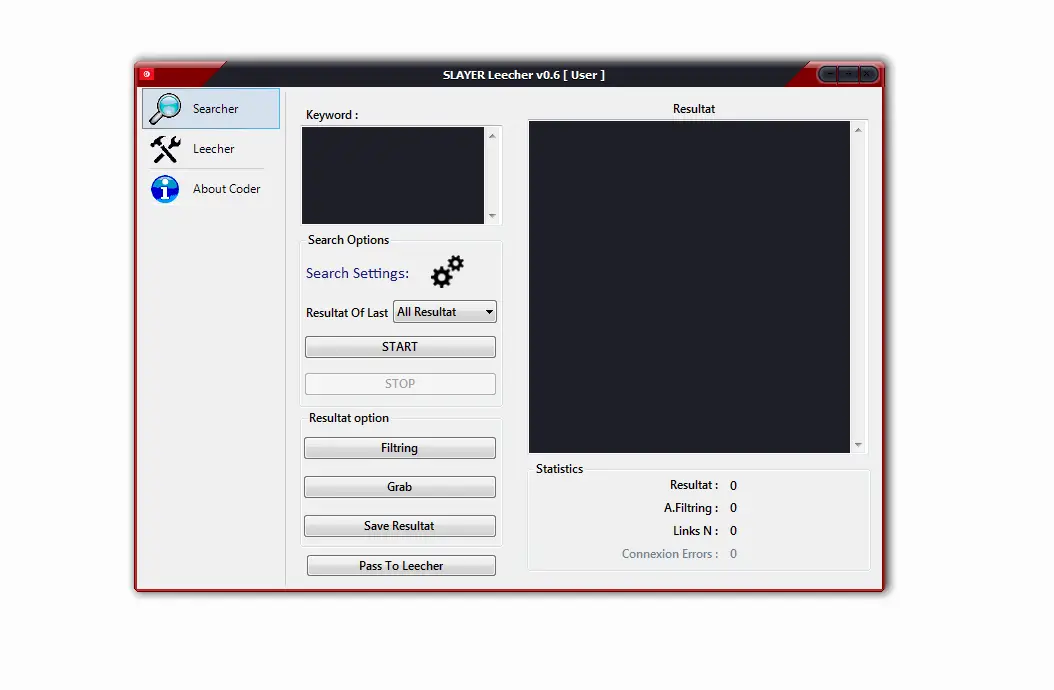
Task: Click the Resultat panel scroll-down arrow
Action: pyautogui.click(x=858, y=444)
